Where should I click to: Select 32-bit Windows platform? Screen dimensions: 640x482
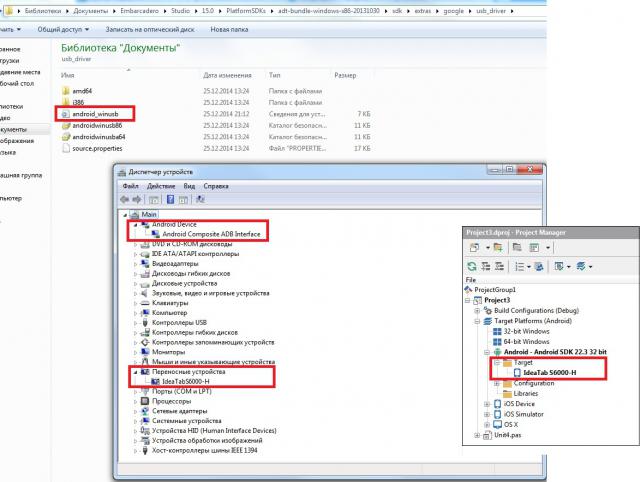526,331
